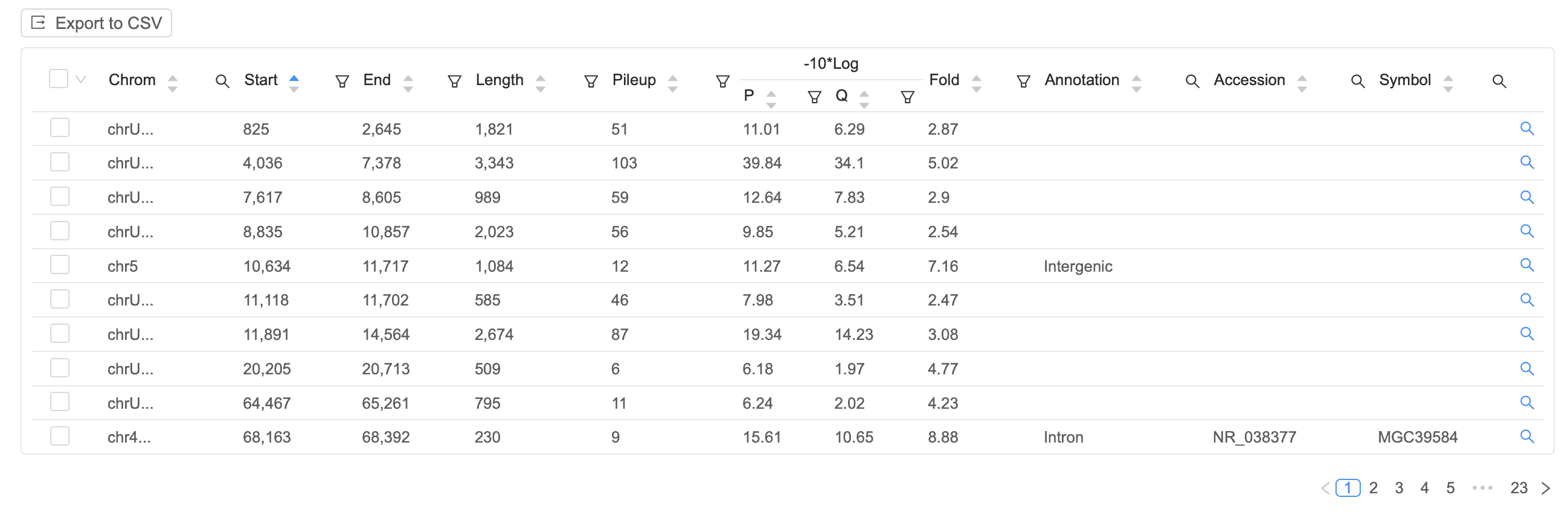Image resolution: width=1568 pixels, height=512 pixels.
Task: Open the Start column filter icon
Action: [342, 81]
